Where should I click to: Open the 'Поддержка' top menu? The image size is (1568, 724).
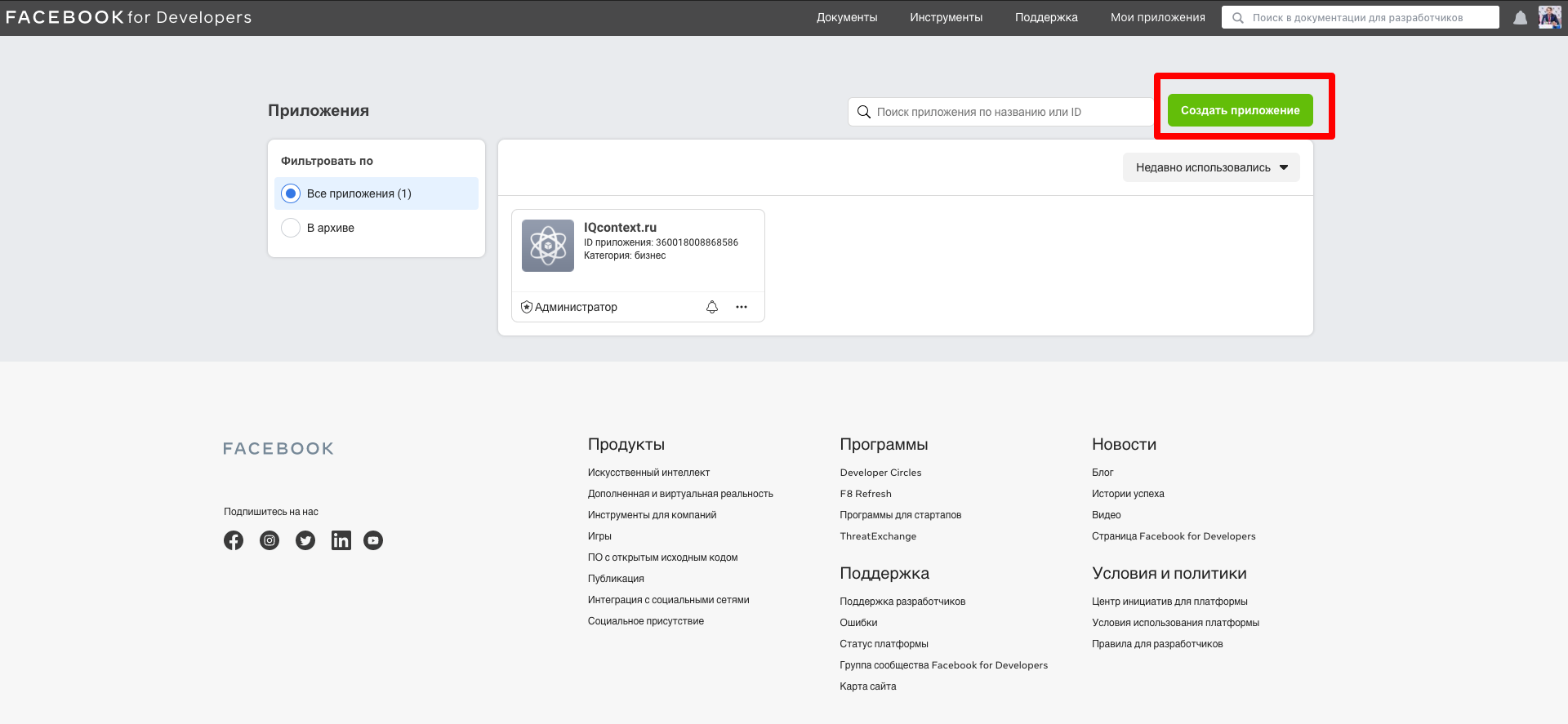pyautogui.click(x=1046, y=17)
